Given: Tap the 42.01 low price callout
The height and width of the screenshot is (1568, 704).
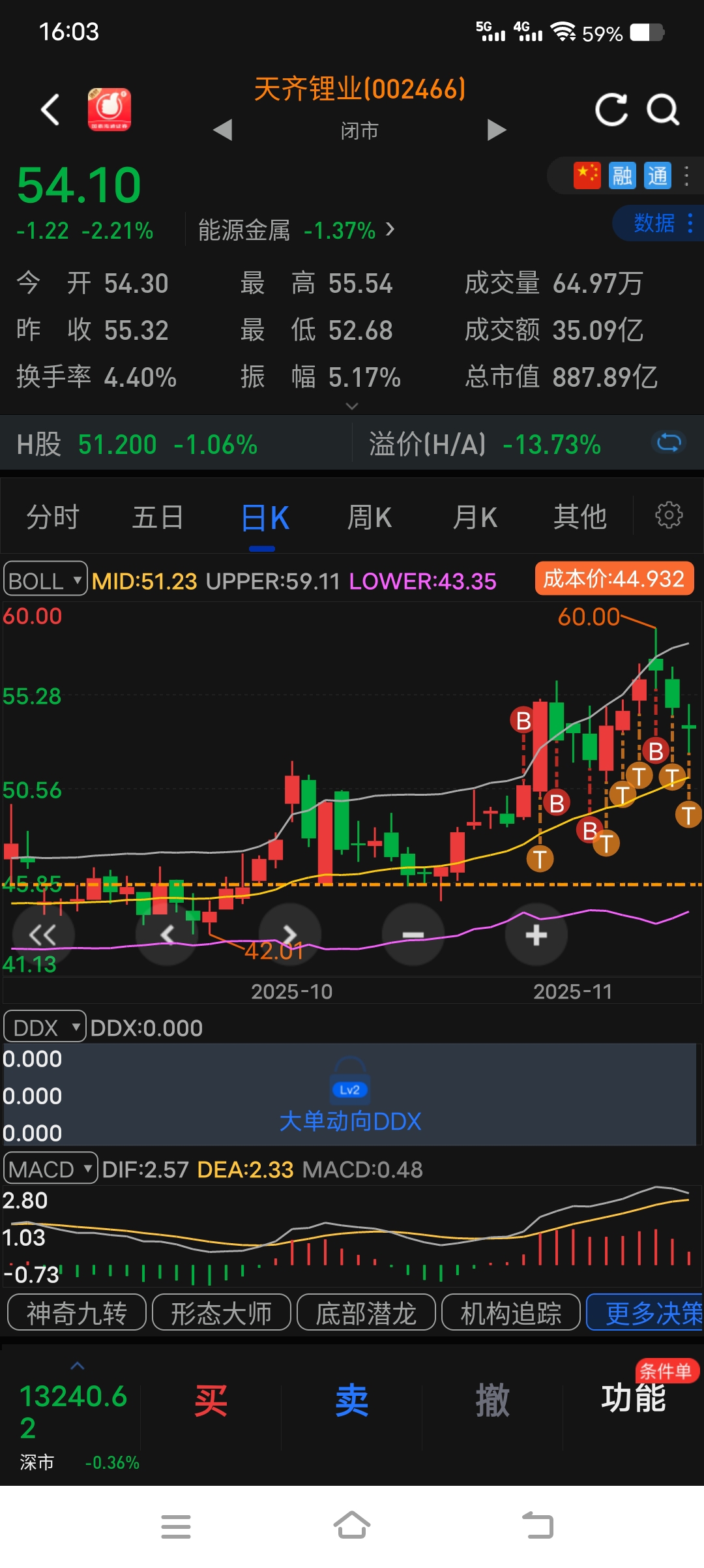Looking at the screenshot, I should click(x=274, y=951).
